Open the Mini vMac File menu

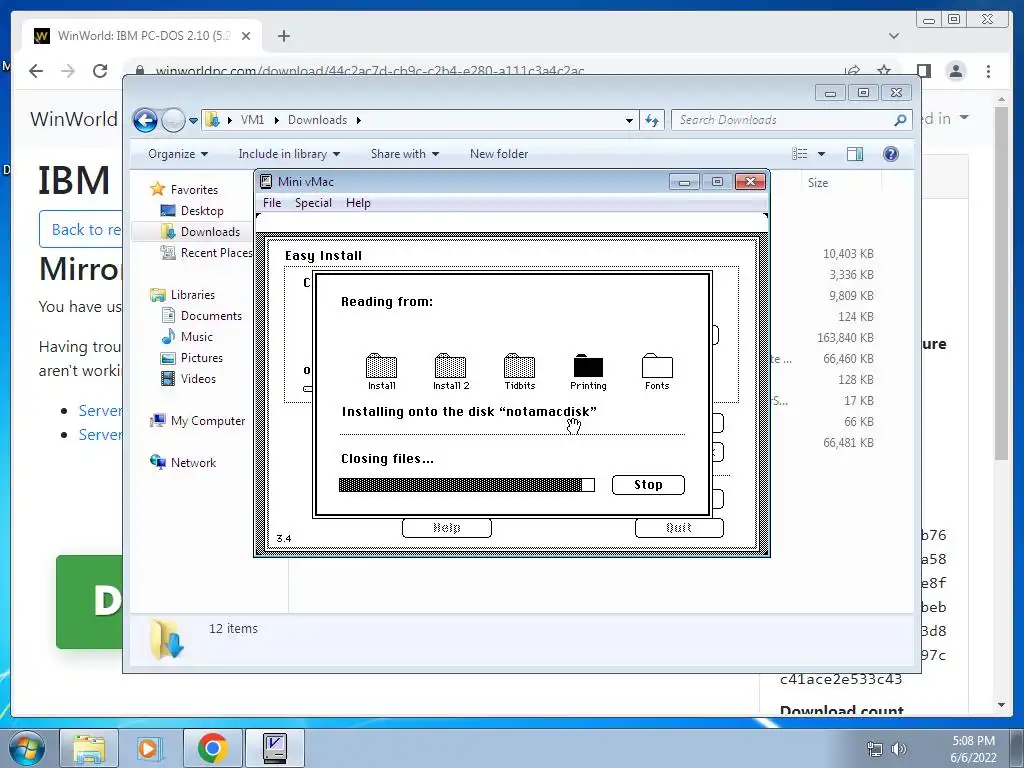pos(272,203)
